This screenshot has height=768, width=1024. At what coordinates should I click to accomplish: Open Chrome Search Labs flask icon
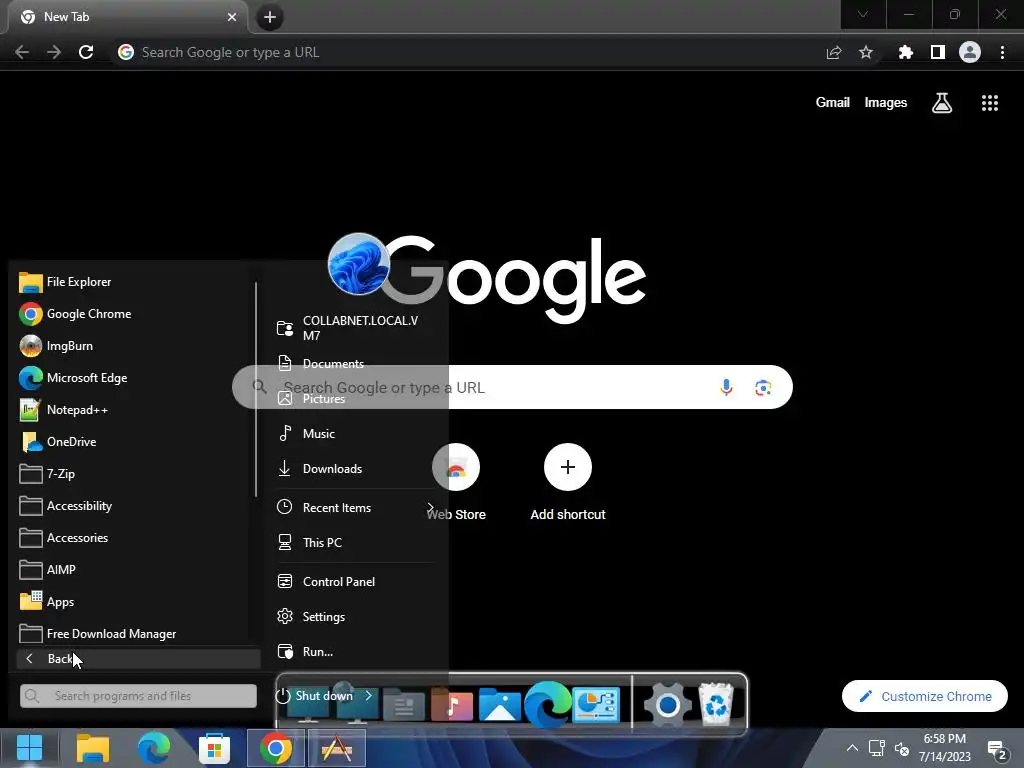point(942,103)
